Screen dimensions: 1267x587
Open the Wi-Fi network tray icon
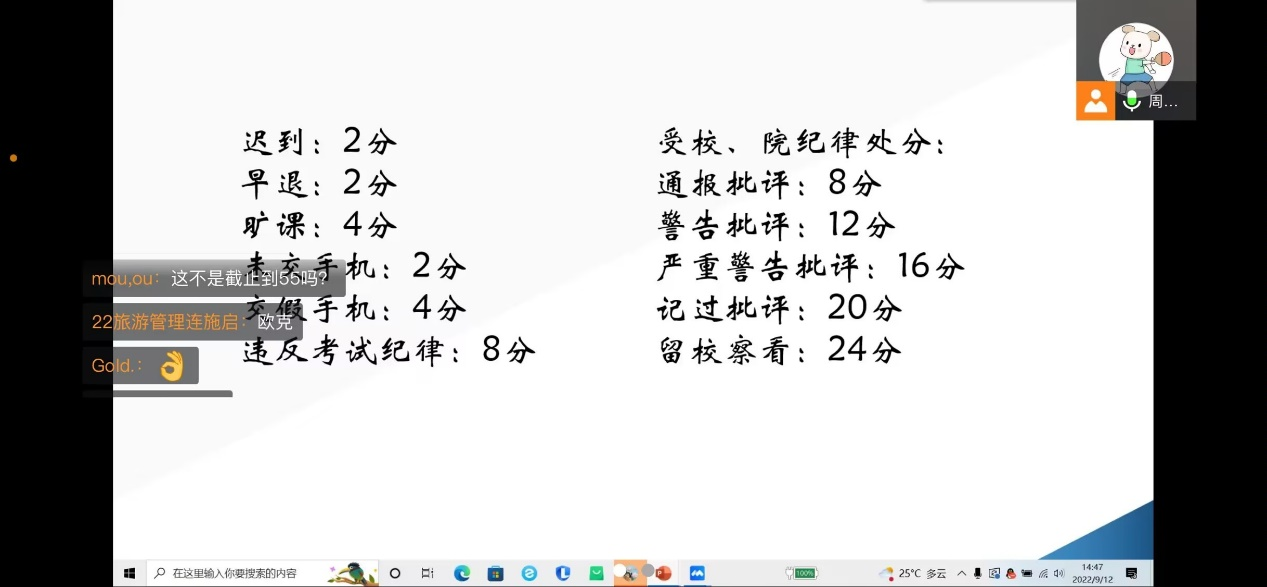point(1043,573)
